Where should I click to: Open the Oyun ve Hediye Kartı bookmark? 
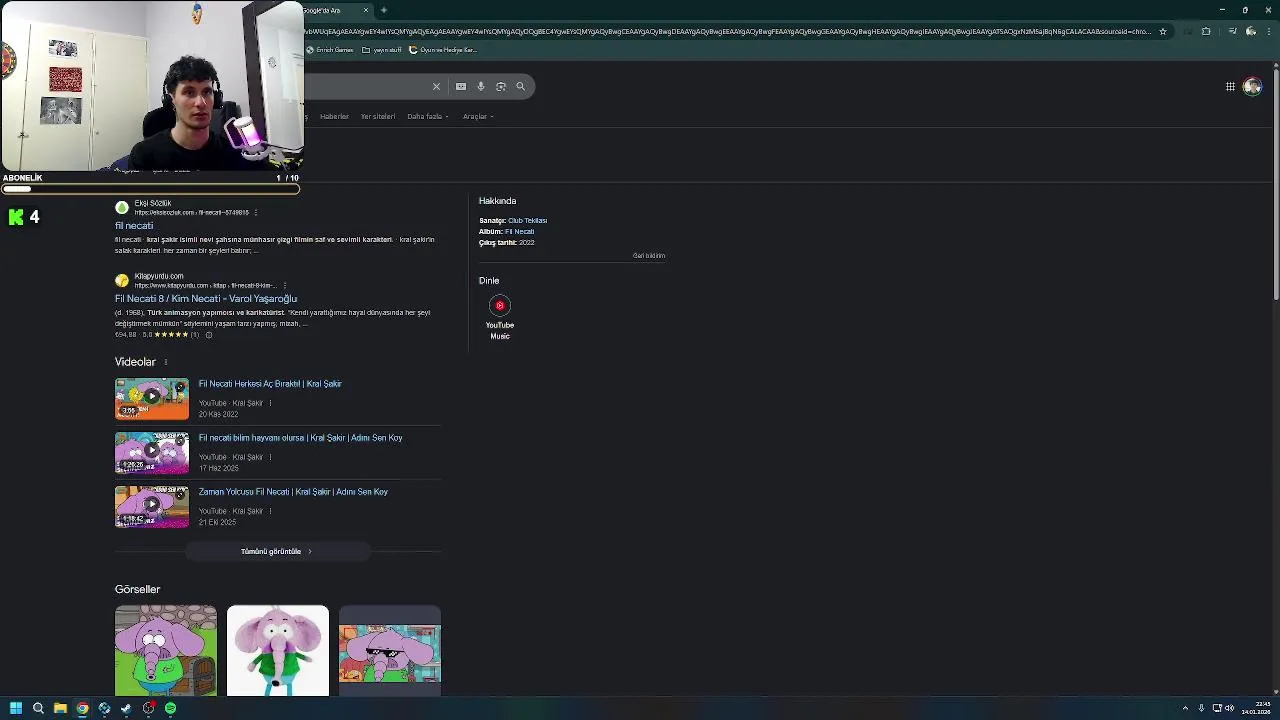click(443, 50)
